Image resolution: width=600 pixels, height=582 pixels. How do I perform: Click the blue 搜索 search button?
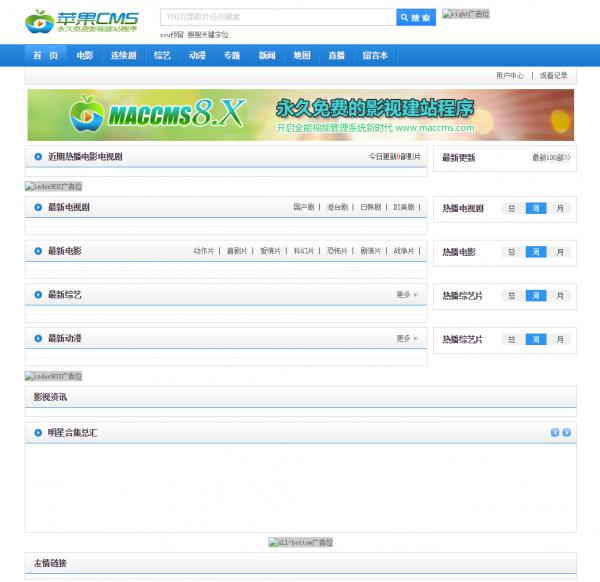[416, 18]
